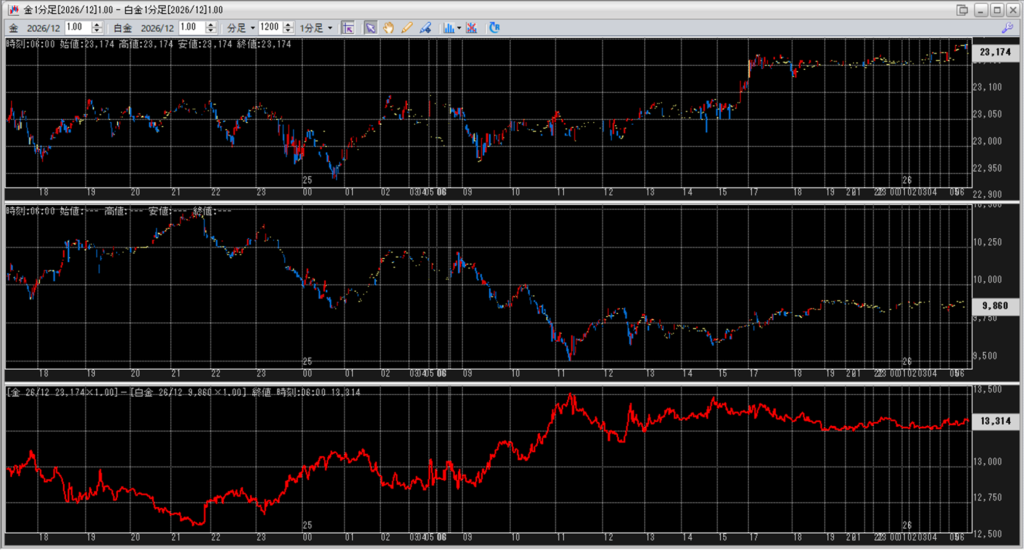This screenshot has height=550, width=1024.
Task: Click the 23,174 current price tag
Action: [995, 52]
